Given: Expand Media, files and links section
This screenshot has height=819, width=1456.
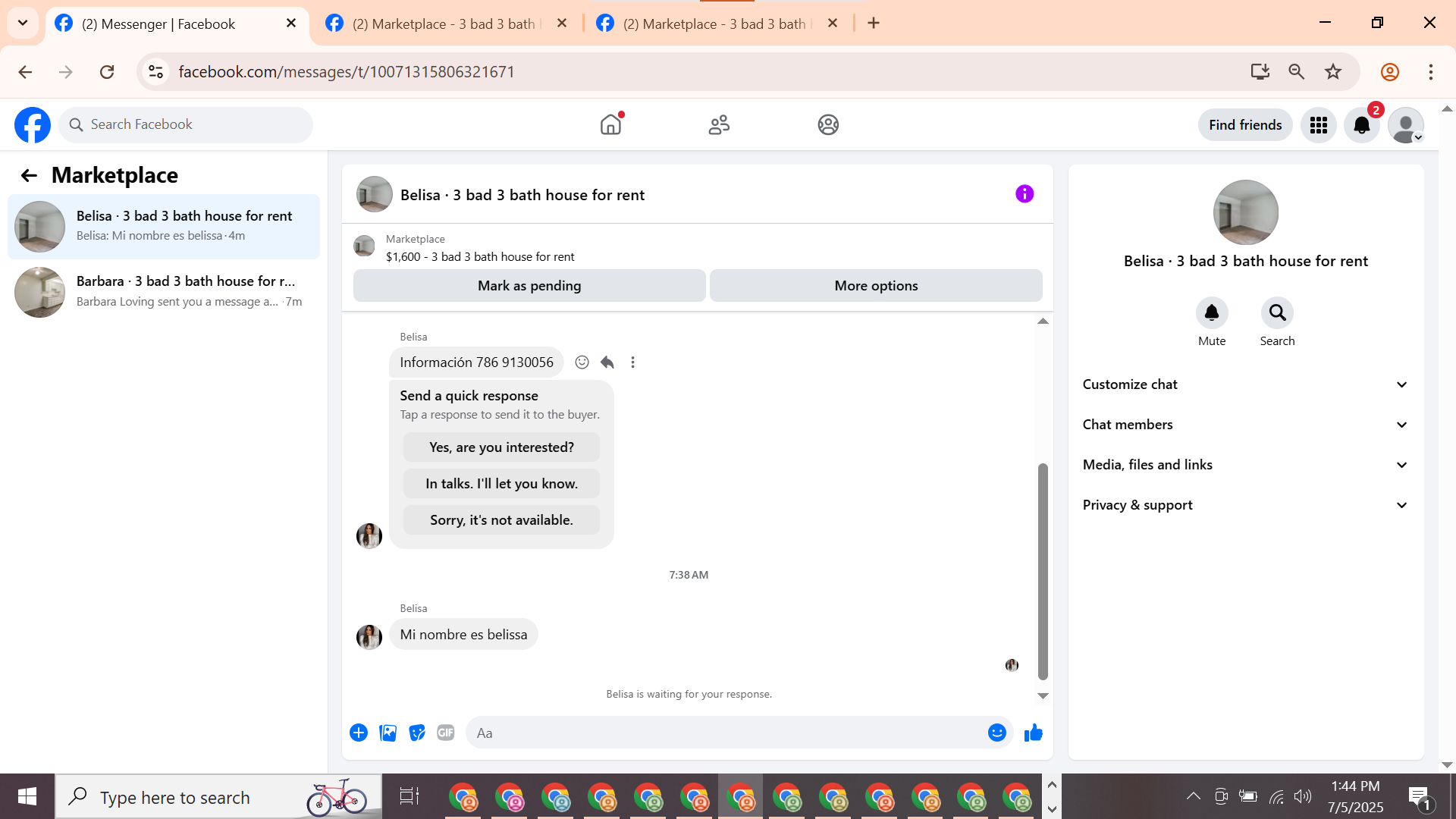Looking at the screenshot, I should (1245, 465).
